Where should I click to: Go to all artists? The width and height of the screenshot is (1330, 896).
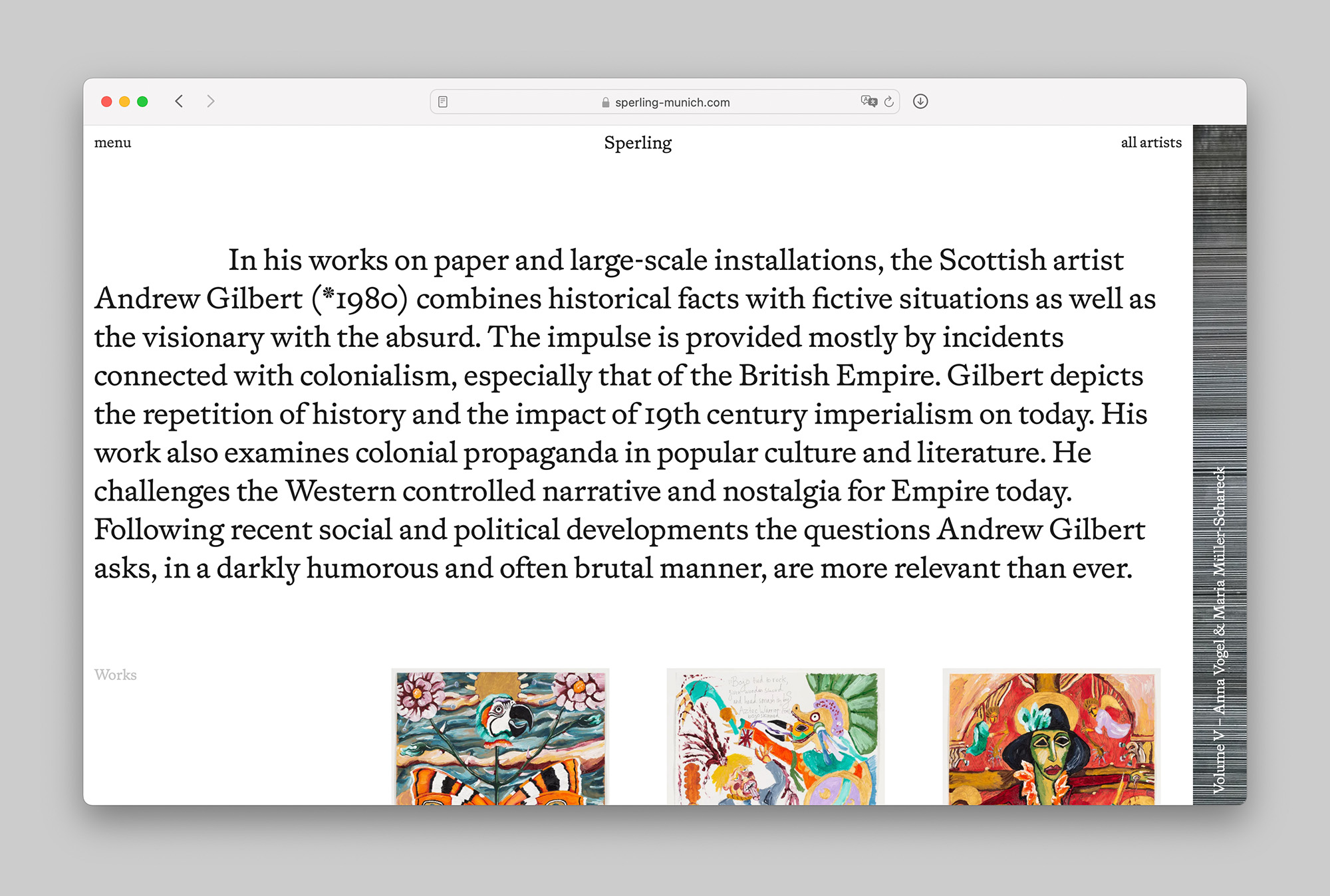(1150, 142)
